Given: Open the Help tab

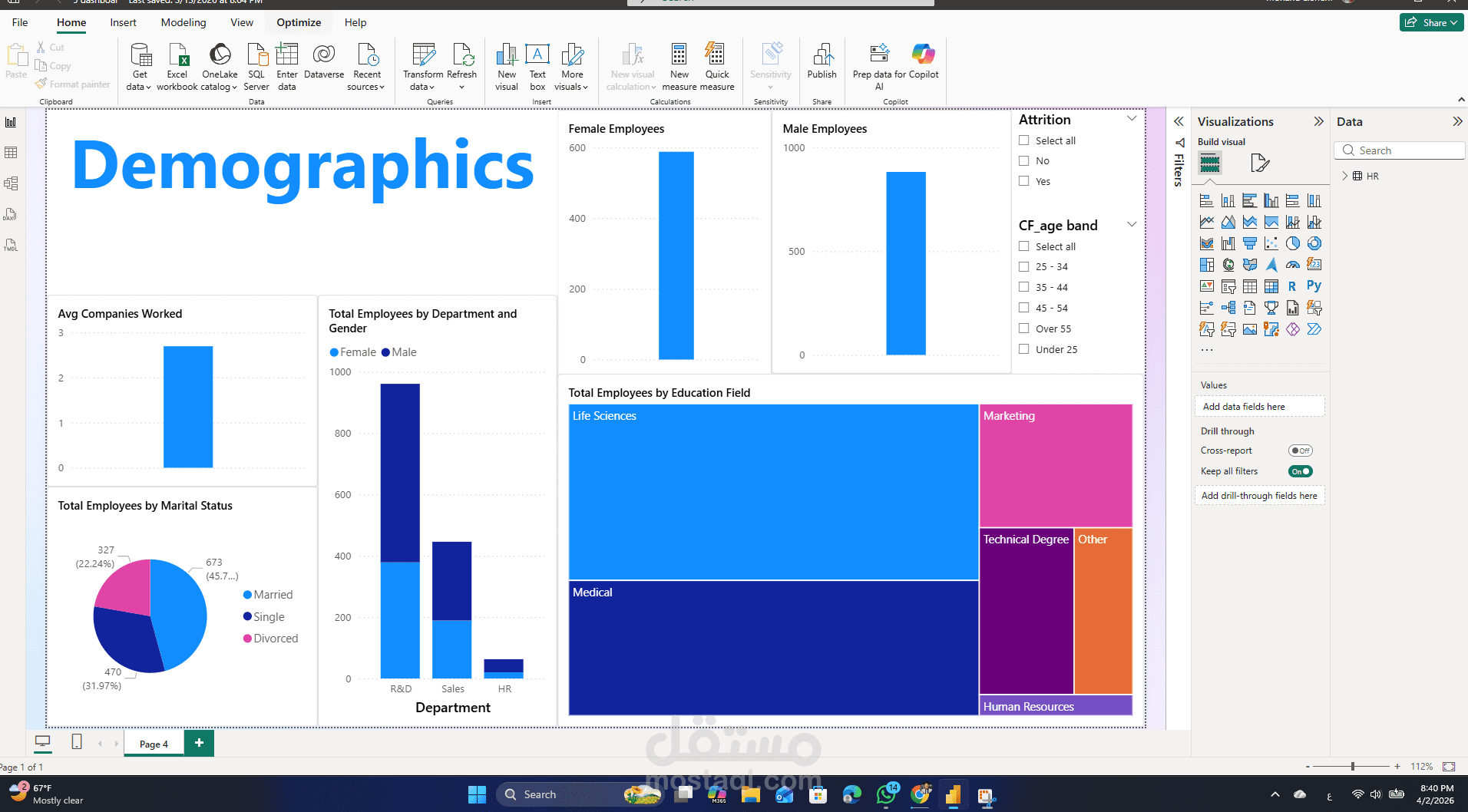Looking at the screenshot, I should click(x=355, y=22).
